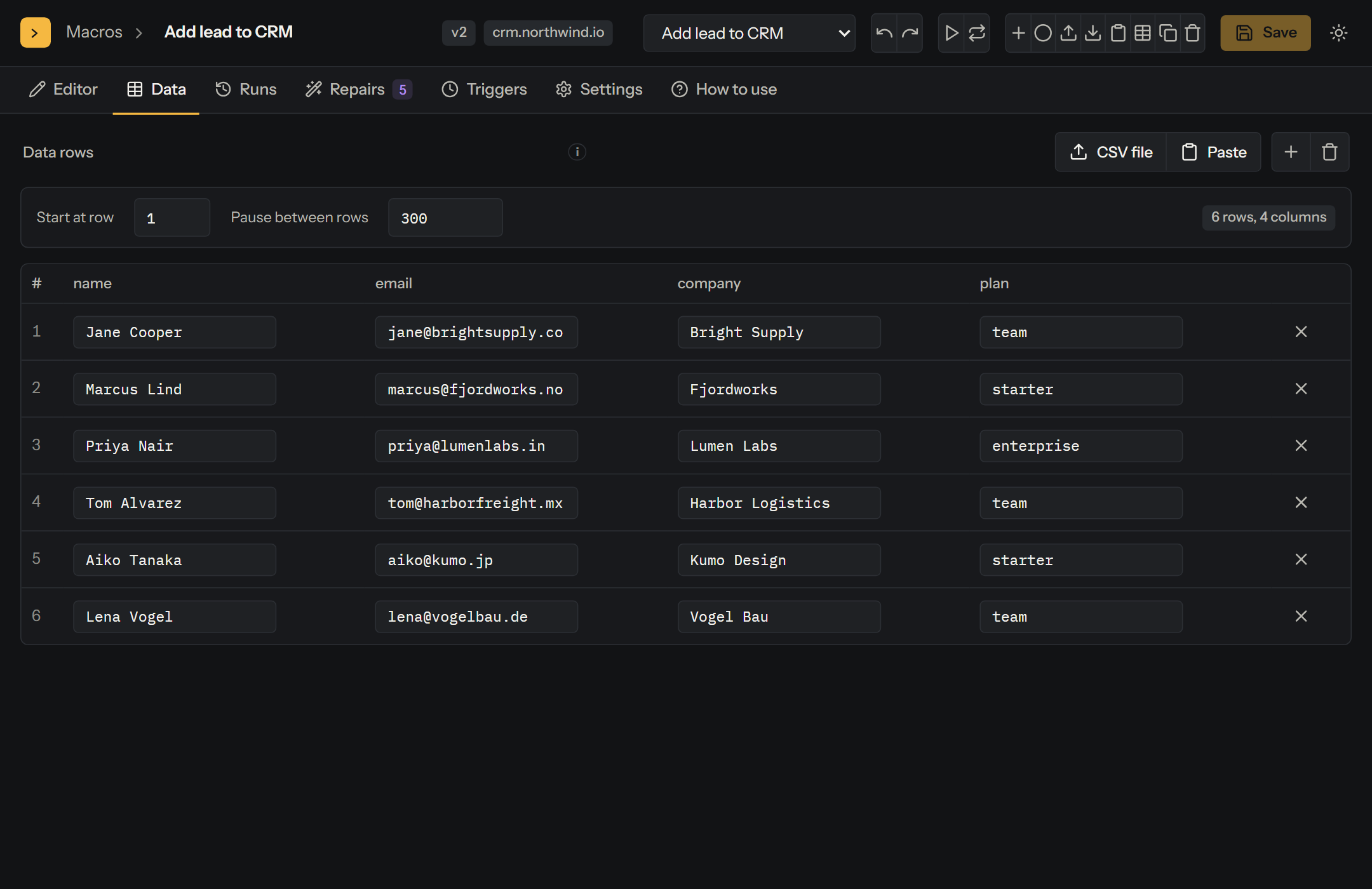The height and width of the screenshot is (889, 1372).
Task: Click the top toolbar plus icon
Action: pyautogui.click(x=1018, y=32)
